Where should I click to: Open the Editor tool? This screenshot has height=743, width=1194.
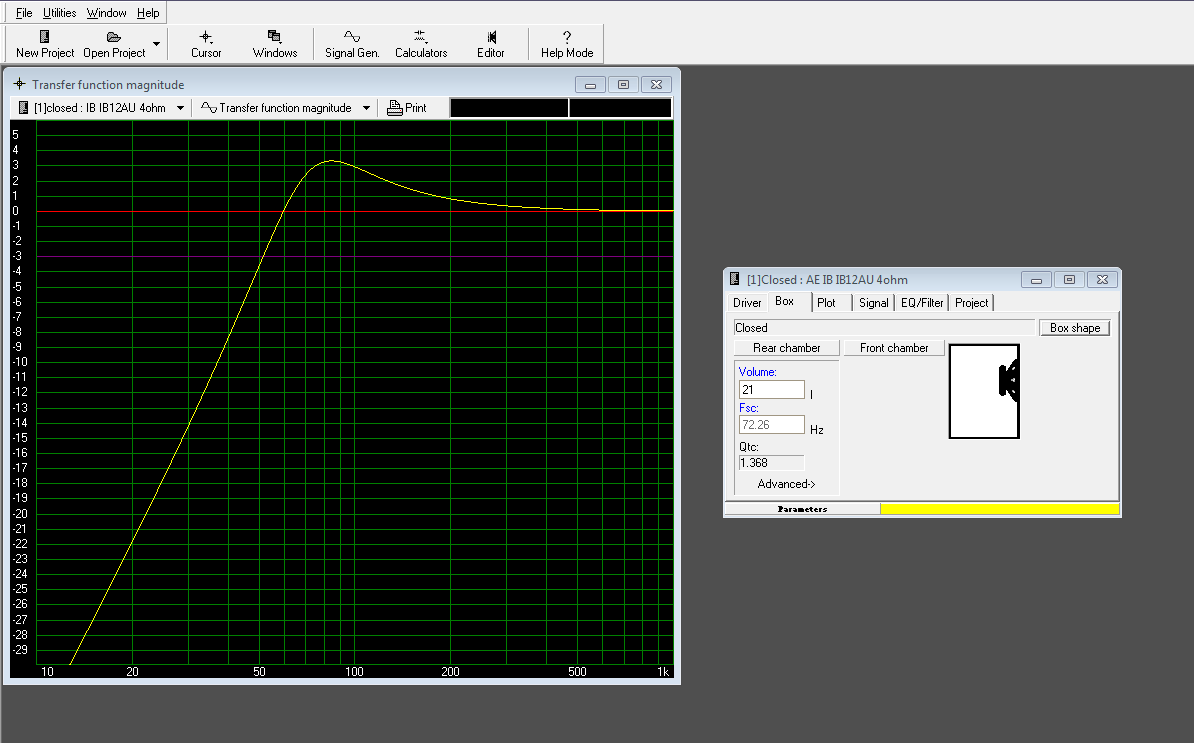click(490, 44)
